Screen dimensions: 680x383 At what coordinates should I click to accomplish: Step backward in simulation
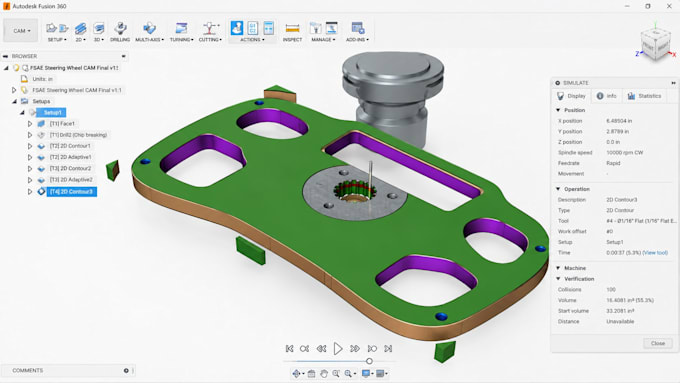pyautogui.click(x=321, y=348)
